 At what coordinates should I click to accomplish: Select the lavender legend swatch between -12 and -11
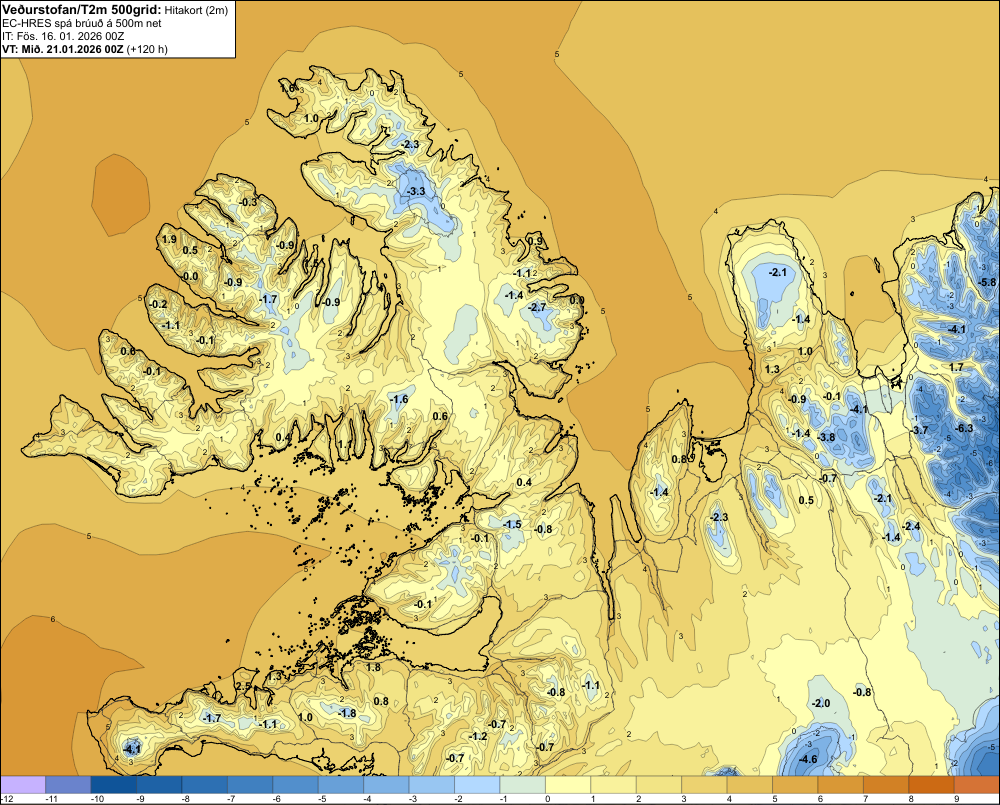[x=23, y=785]
